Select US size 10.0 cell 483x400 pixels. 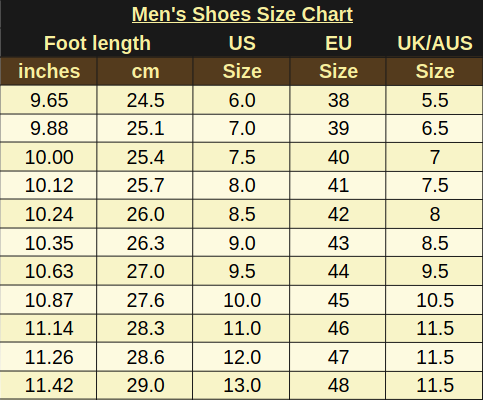(242, 300)
